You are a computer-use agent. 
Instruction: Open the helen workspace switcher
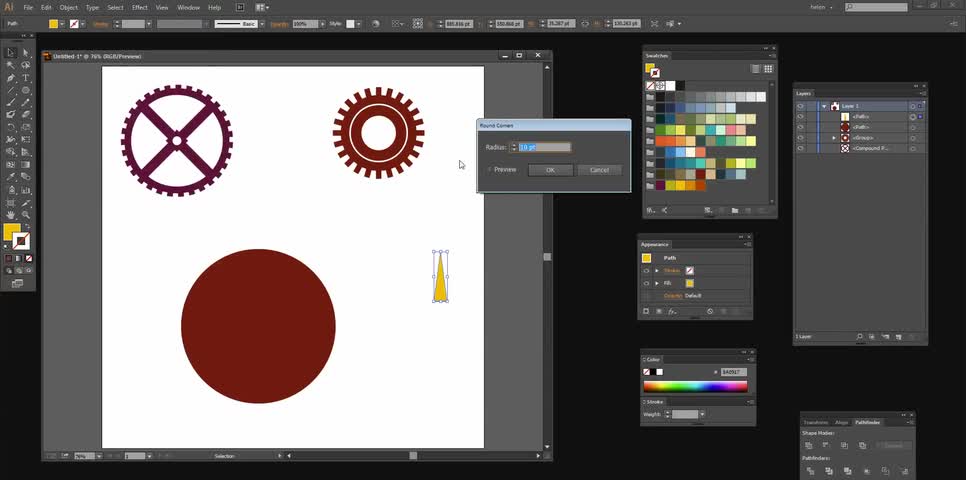point(821,7)
